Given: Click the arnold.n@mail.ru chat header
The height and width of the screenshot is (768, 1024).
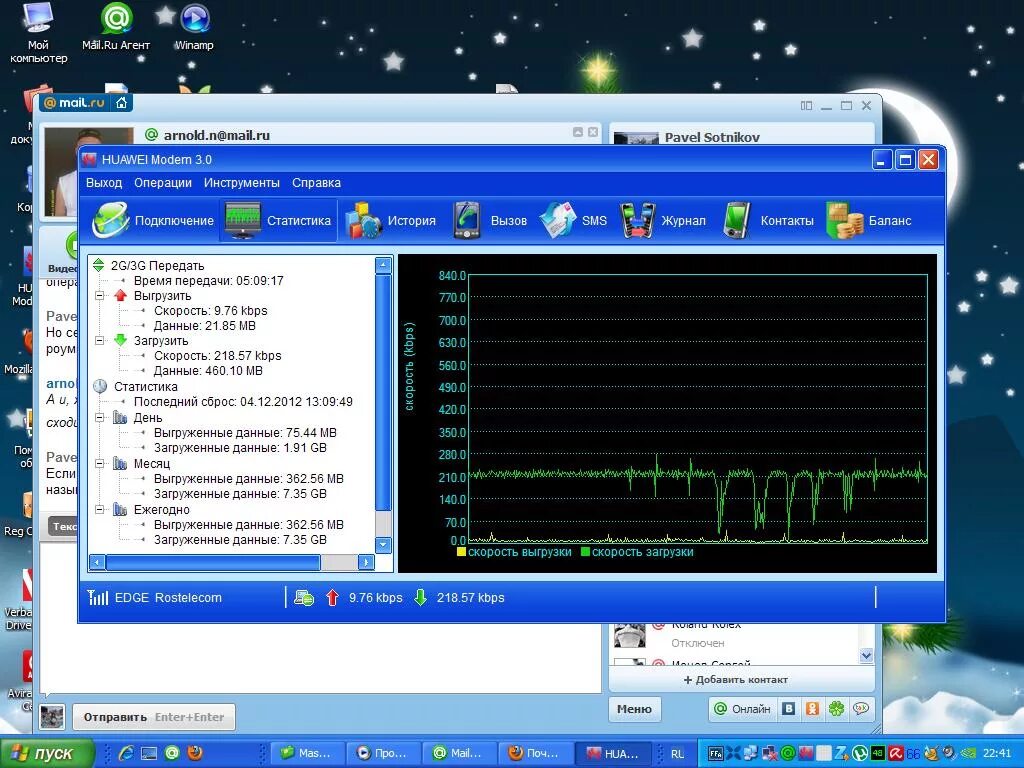Looking at the screenshot, I should 217,135.
